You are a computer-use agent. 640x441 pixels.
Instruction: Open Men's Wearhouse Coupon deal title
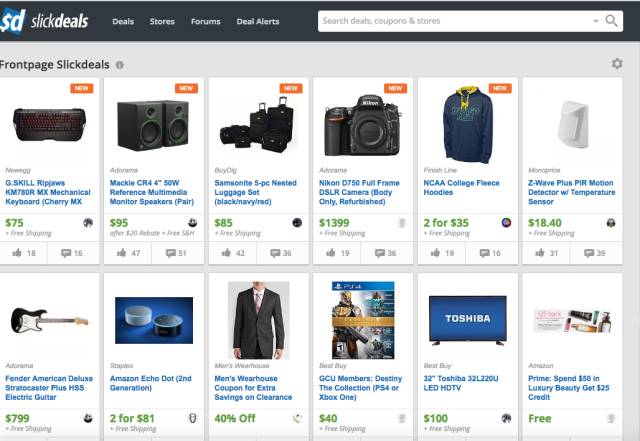pos(253,388)
